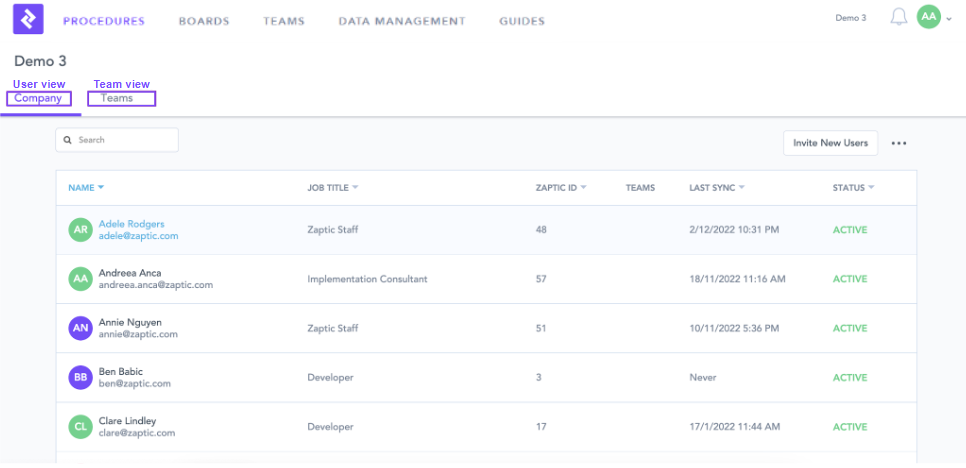The height and width of the screenshot is (468, 966).
Task: Click the CL avatar for Clare Lindley
Action: (80, 427)
